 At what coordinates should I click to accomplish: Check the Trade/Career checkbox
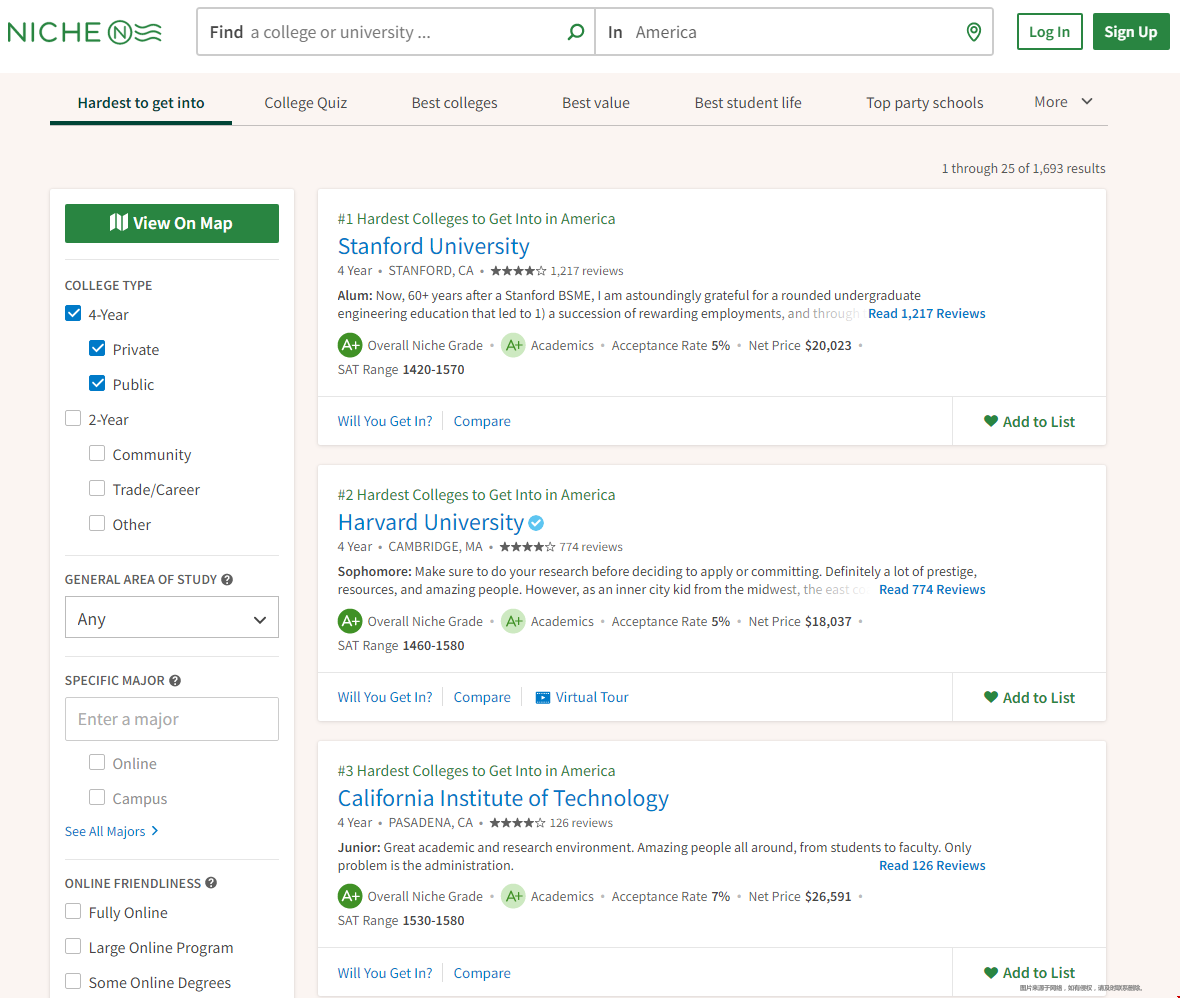97,488
